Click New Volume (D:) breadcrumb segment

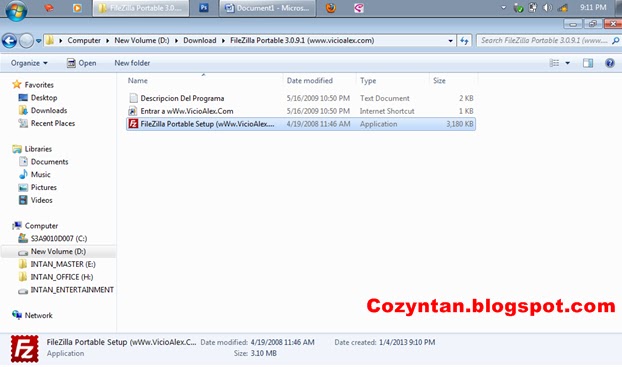[142, 40]
